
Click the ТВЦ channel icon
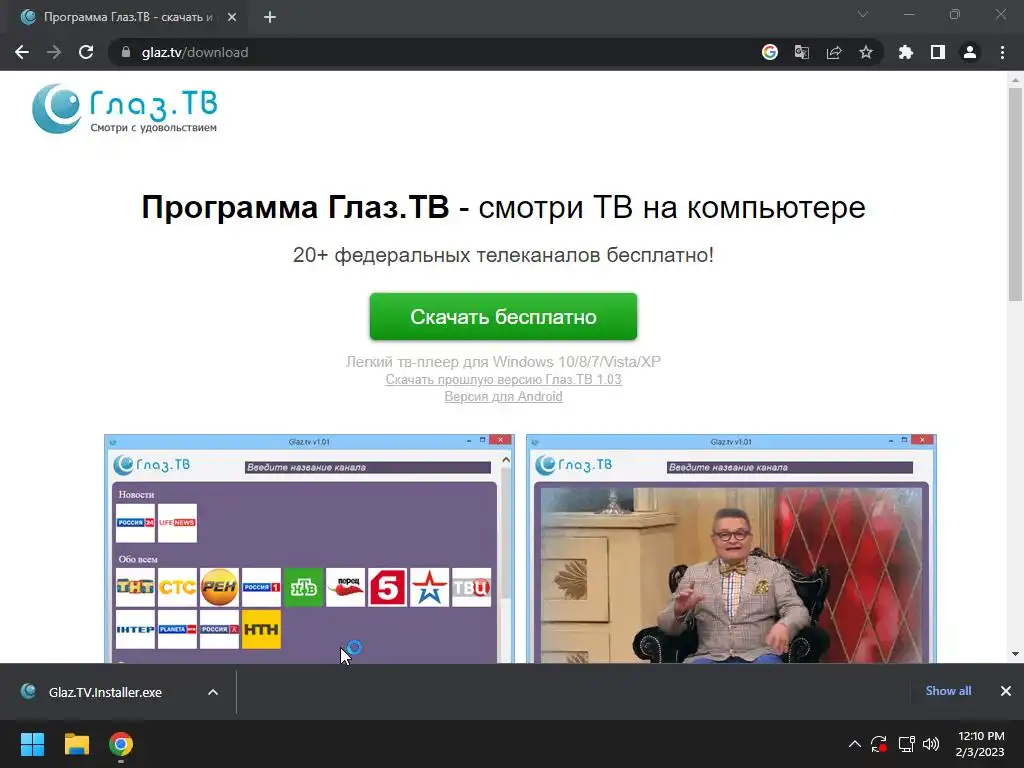pos(471,587)
